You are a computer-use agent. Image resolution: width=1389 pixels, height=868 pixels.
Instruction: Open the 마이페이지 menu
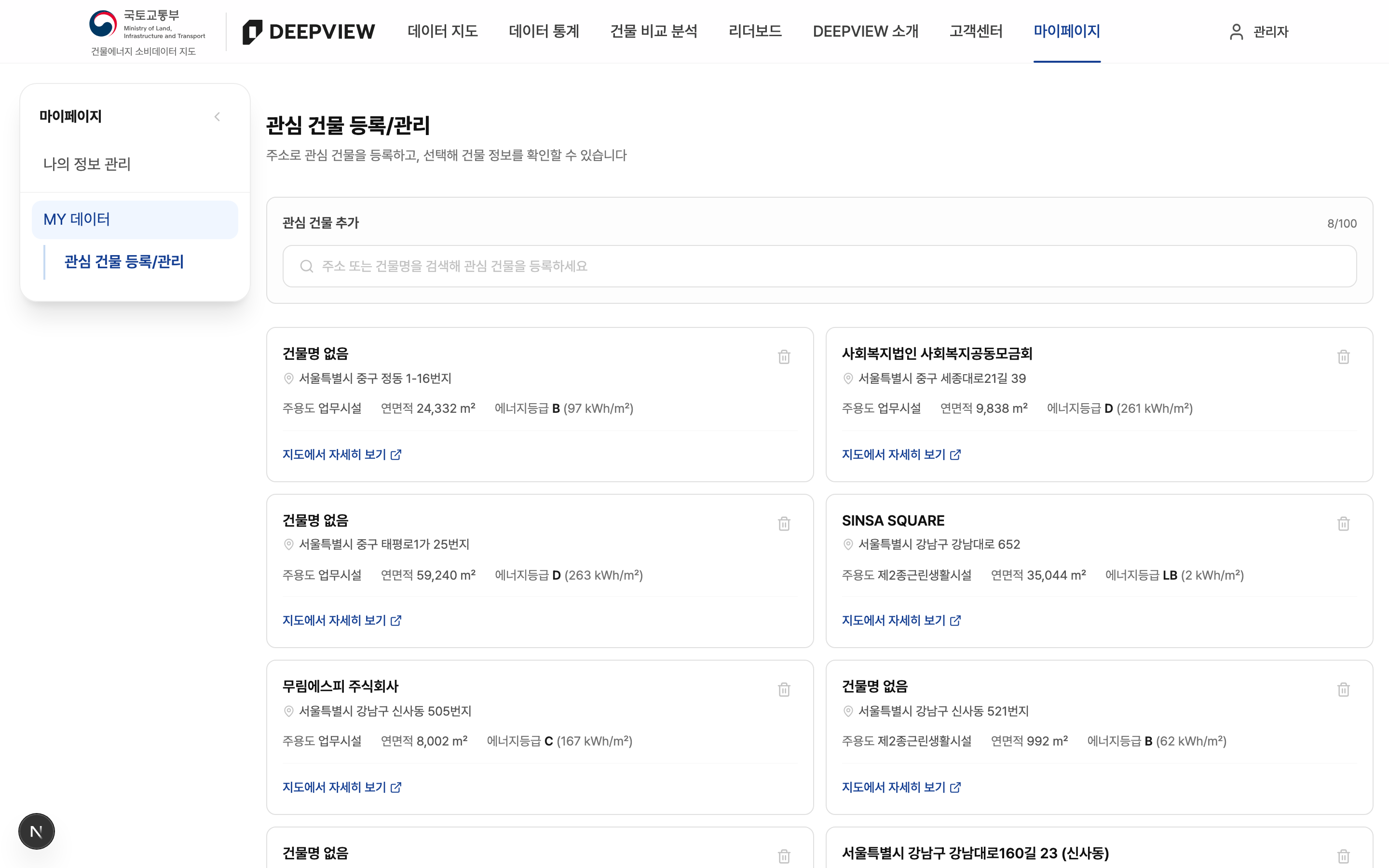(1067, 31)
